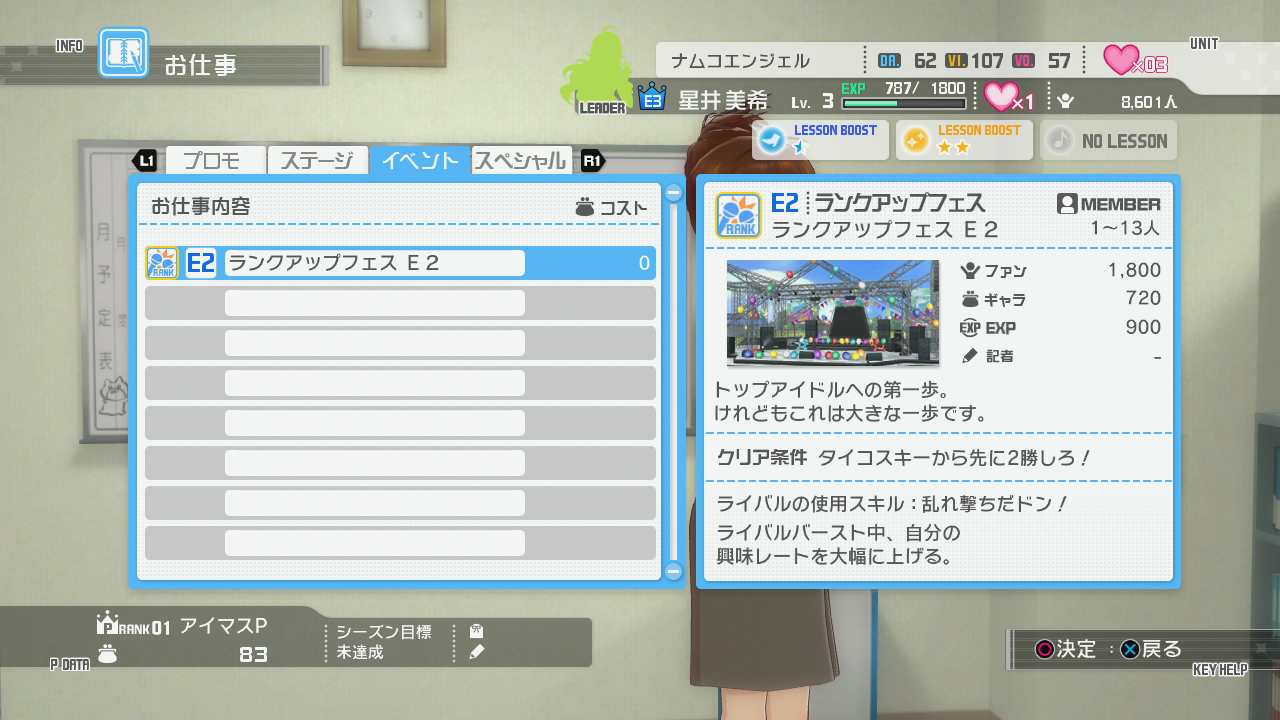Click the fan reward value 1,800
This screenshot has width=1280, height=720.
click(1134, 270)
